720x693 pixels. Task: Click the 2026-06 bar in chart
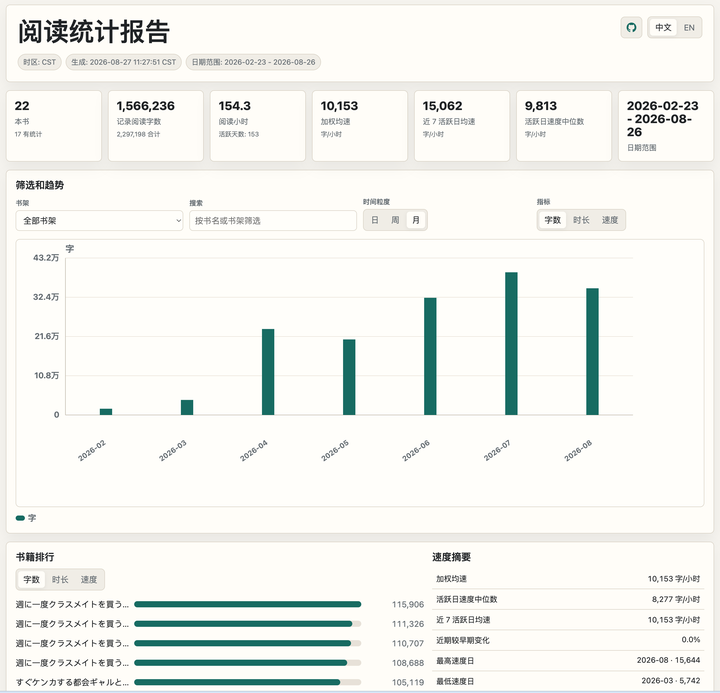[430, 356]
